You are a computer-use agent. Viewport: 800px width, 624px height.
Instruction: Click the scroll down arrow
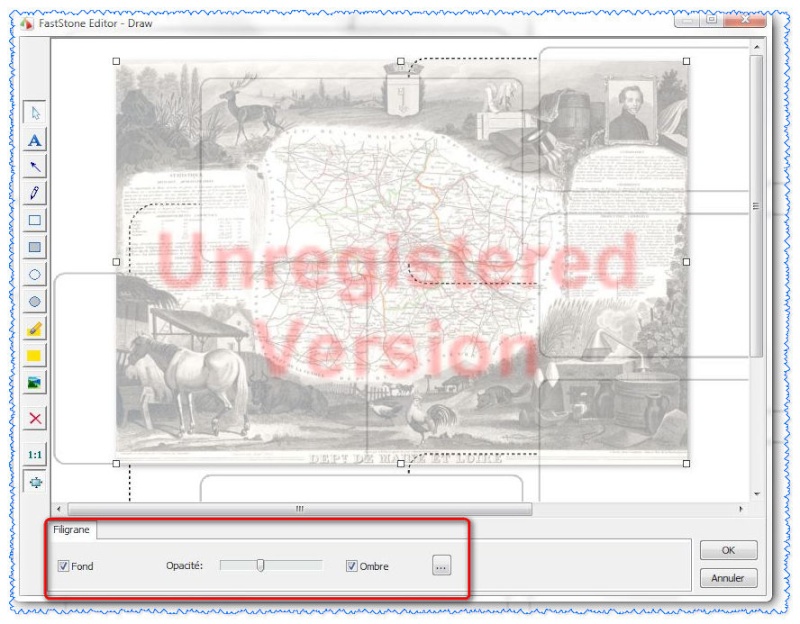point(756,494)
